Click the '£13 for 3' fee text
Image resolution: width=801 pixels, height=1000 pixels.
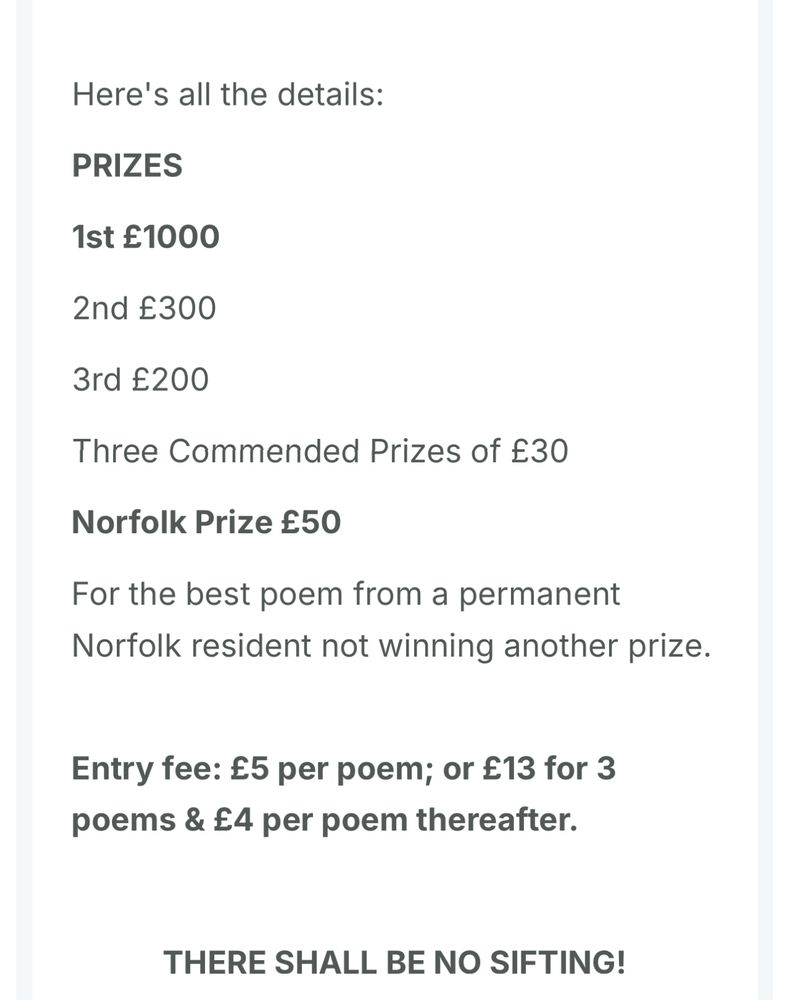(x=549, y=768)
